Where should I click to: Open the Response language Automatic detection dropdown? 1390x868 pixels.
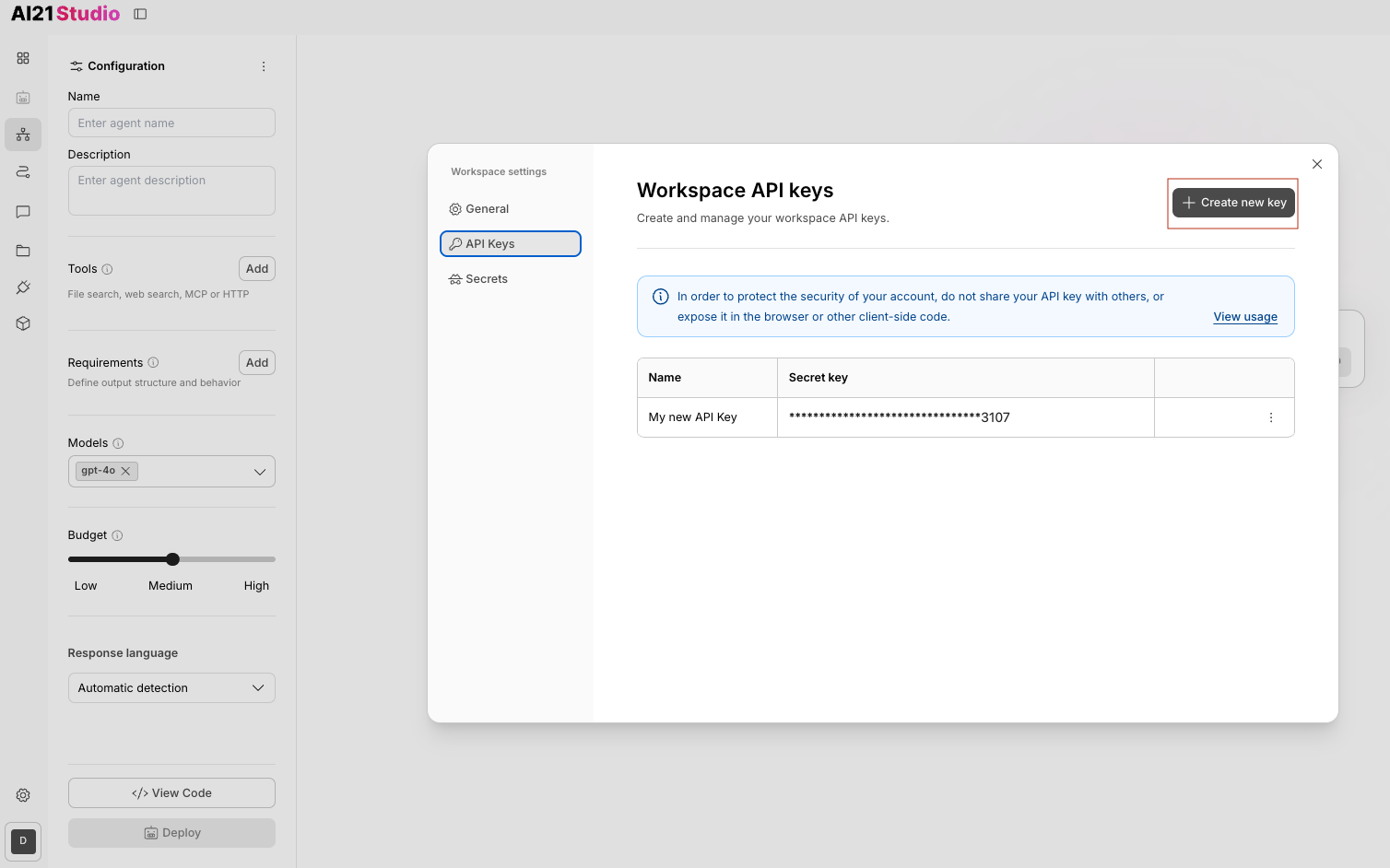(171, 688)
